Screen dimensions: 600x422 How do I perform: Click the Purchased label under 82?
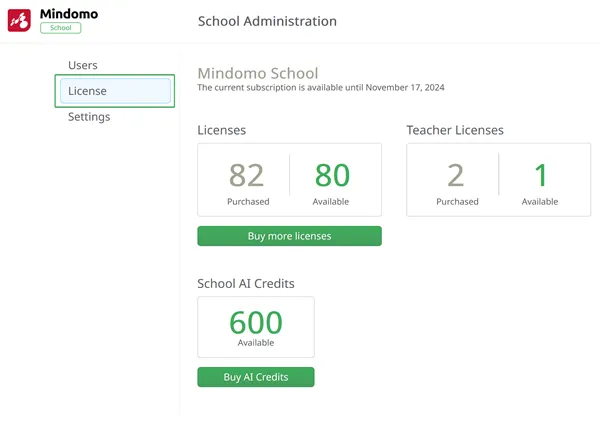click(248, 202)
